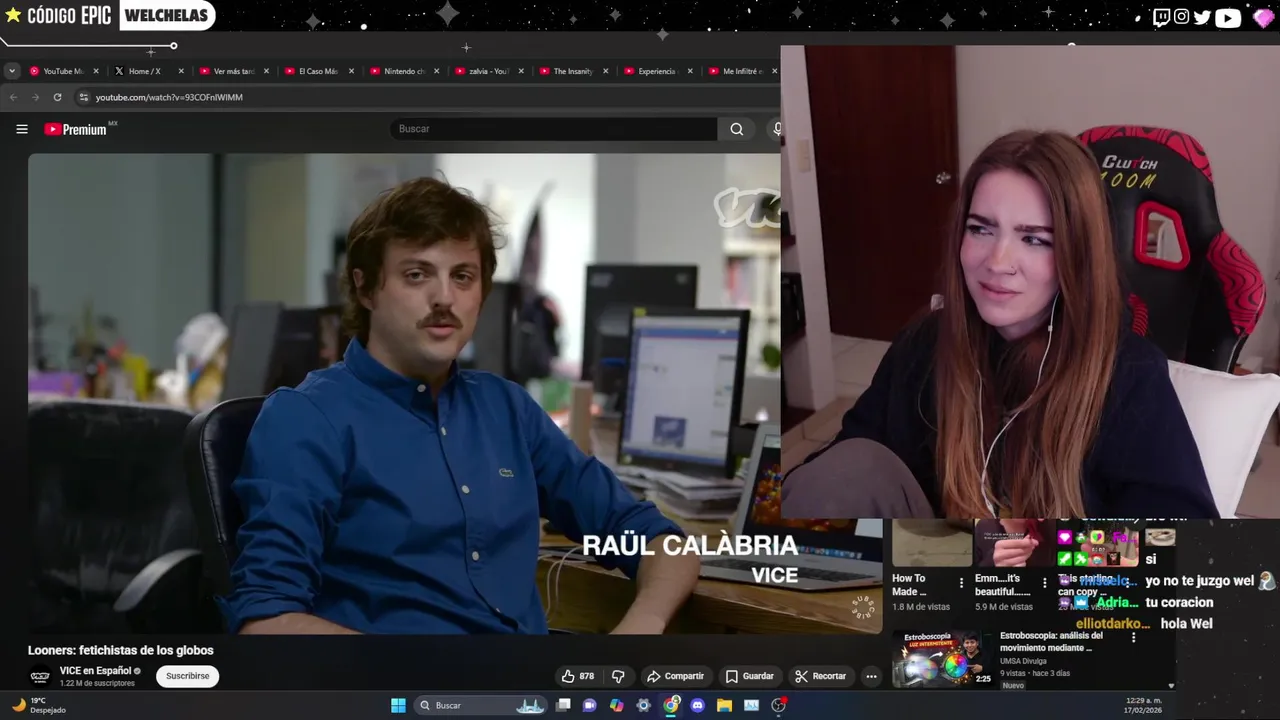Viewport: 1280px width, 720px height.
Task: Click the scroll-down arrow of sidebar scrollbar
Action: (x=1171, y=686)
